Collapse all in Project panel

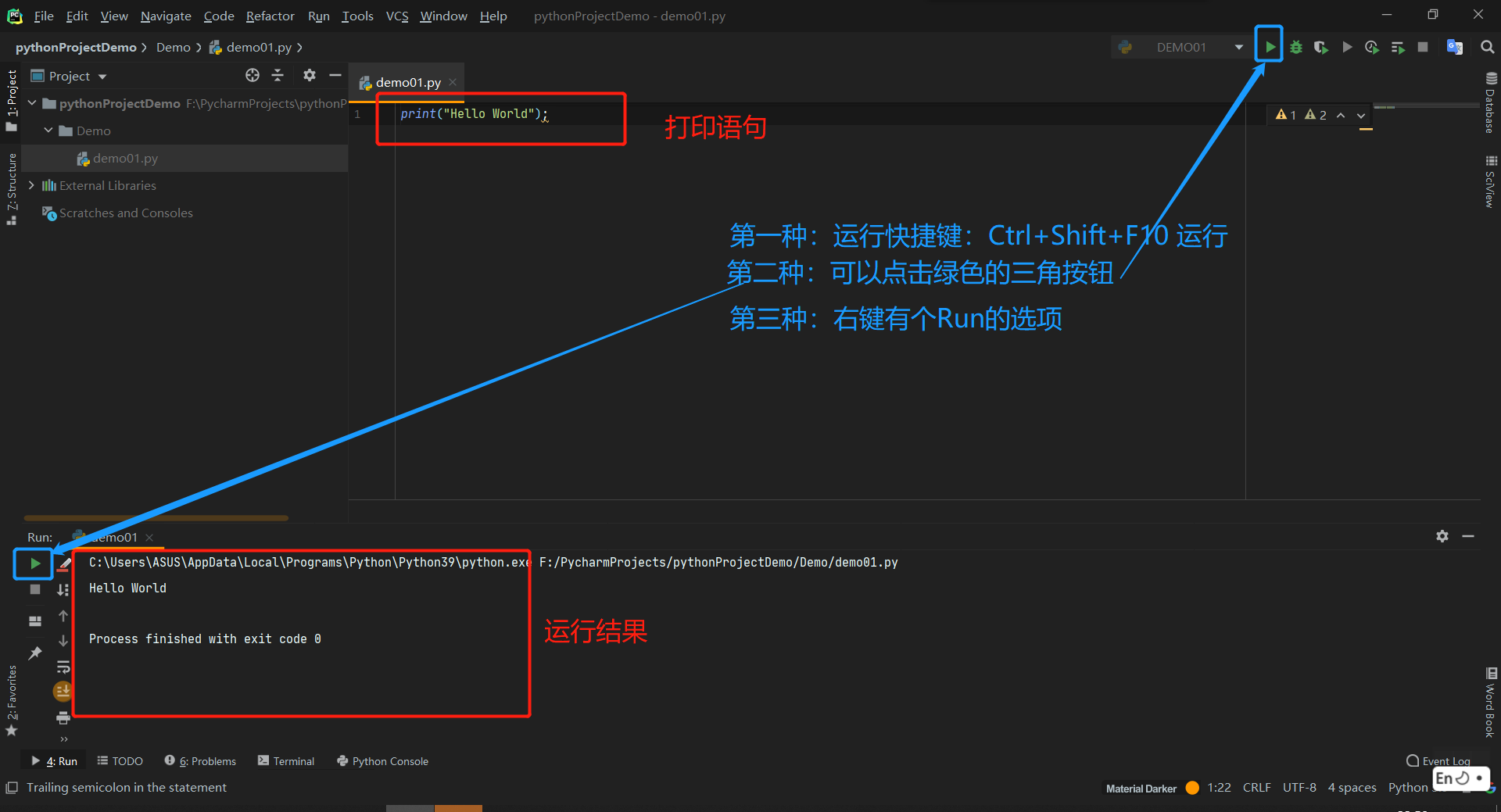coord(278,75)
